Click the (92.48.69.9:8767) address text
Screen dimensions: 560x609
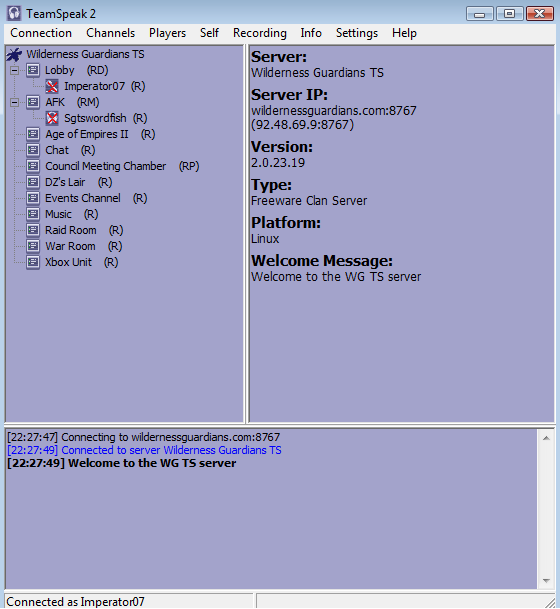303,125
